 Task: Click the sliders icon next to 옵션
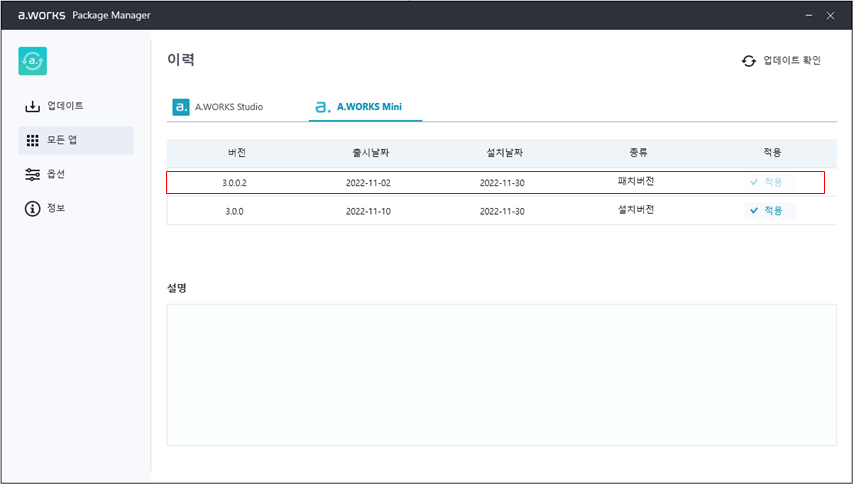33,174
